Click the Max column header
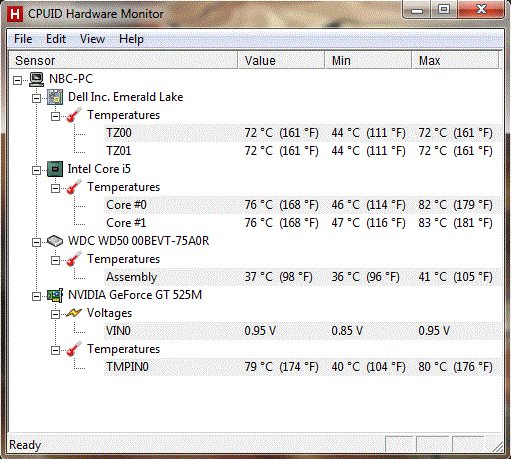This screenshot has width=511, height=459. (x=455, y=60)
